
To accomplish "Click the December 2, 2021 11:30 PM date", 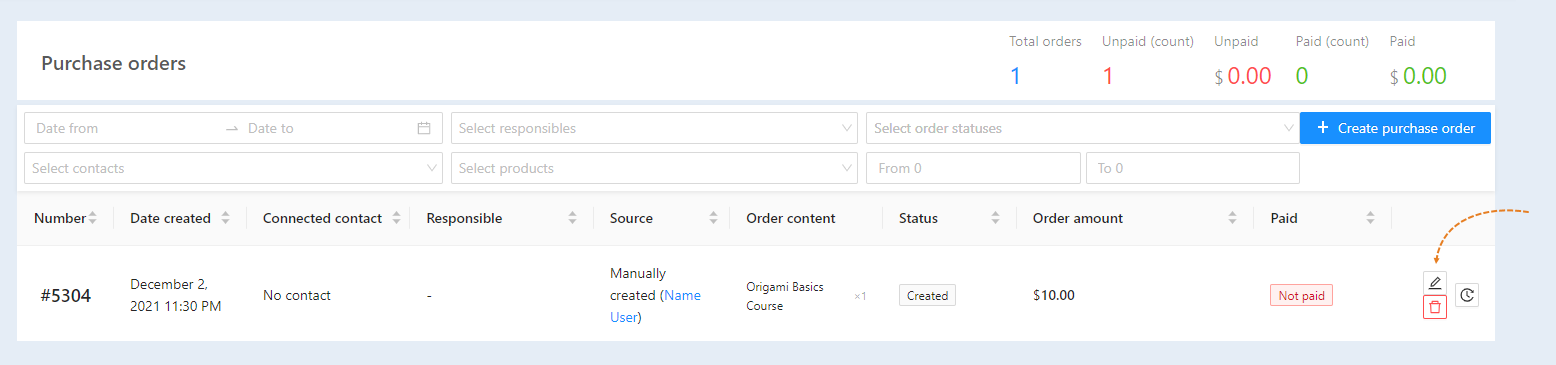I will (x=176, y=295).
